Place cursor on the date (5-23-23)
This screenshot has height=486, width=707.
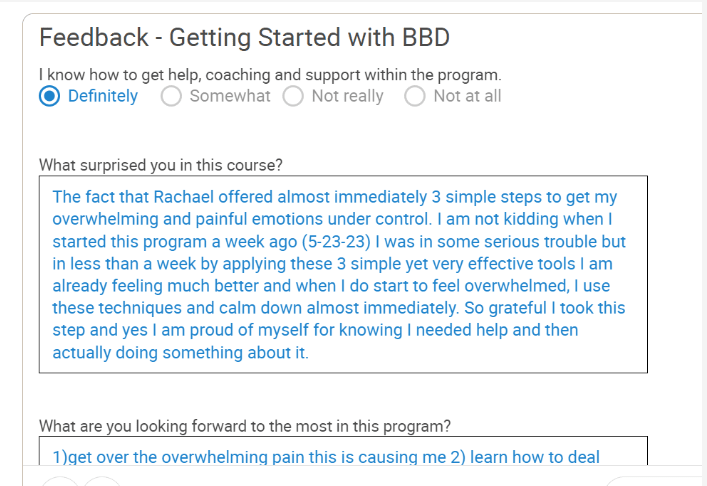(x=336, y=242)
